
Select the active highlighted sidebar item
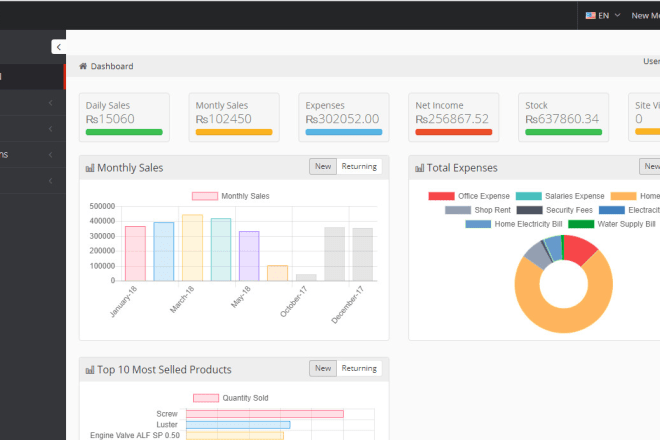[32, 77]
